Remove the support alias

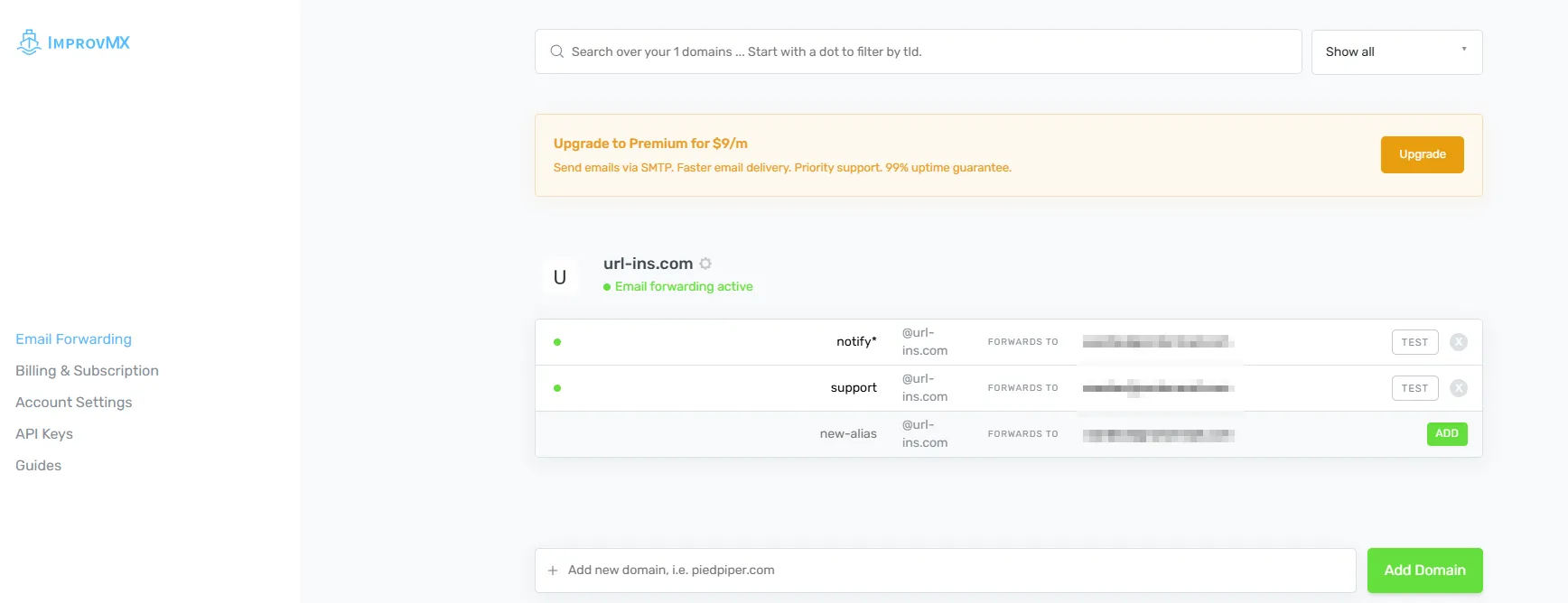tap(1458, 388)
